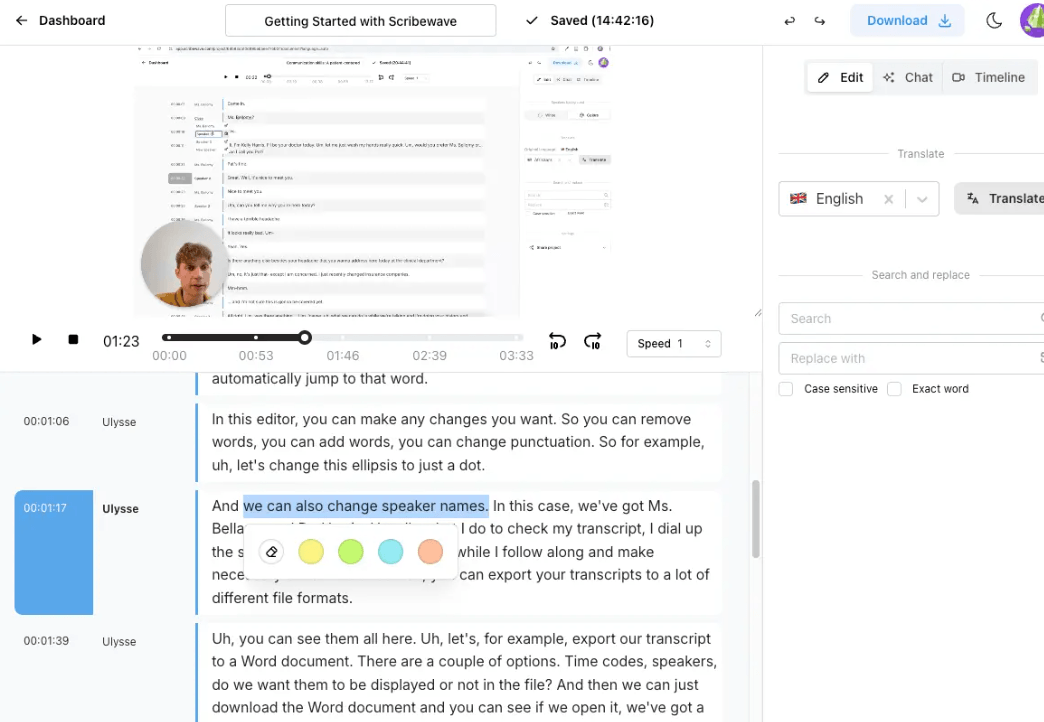The width and height of the screenshot is (1044, 722).
Task: Enable the Case sensitive checkbox
Action: (786, 389)
